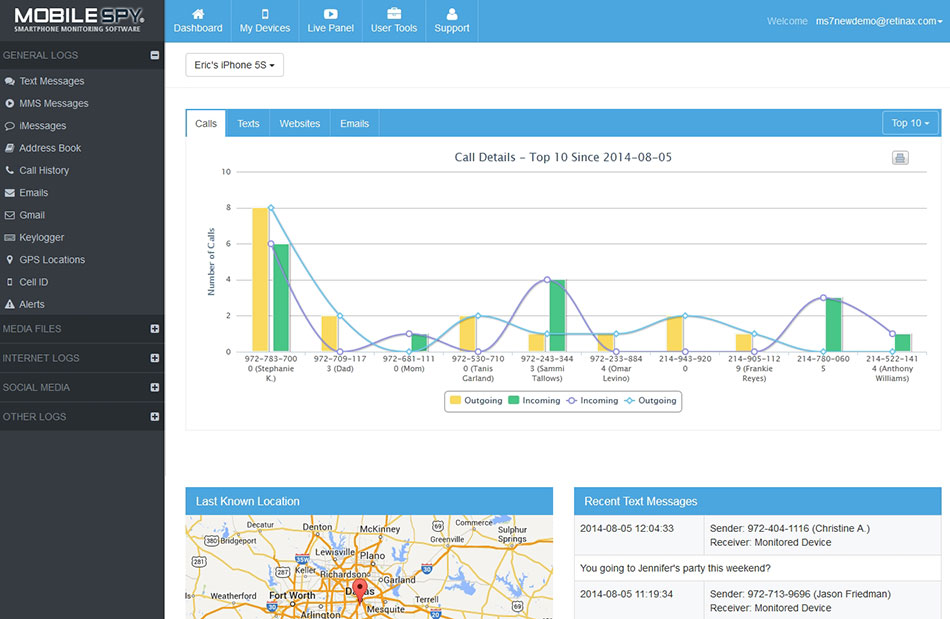The width and height of the screenshot is (950, 619).
Task: Open the Support page
Action: (452, 21)
